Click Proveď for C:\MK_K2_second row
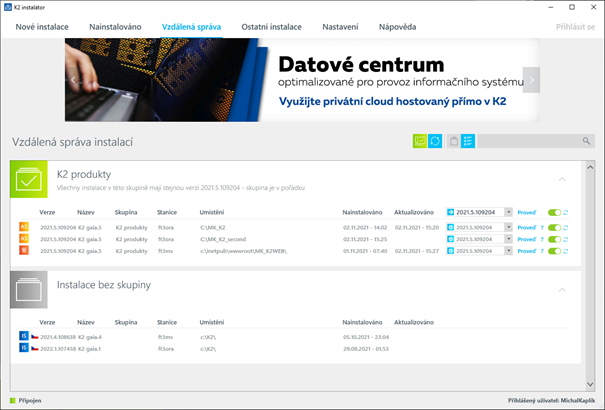Viewport: 605px width, 410px height. (527, 240)
